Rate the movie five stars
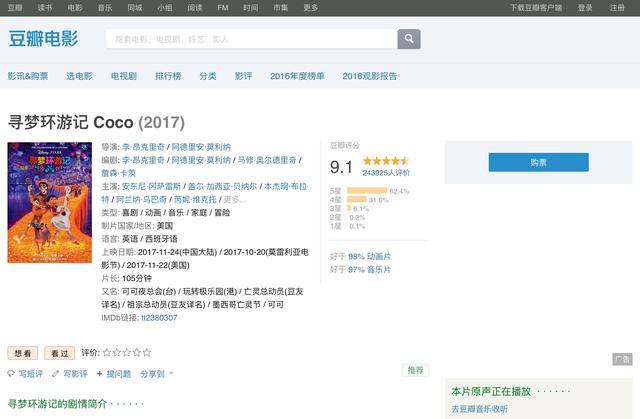The height and width of the screenshot is (419, 640). (147, 352)
